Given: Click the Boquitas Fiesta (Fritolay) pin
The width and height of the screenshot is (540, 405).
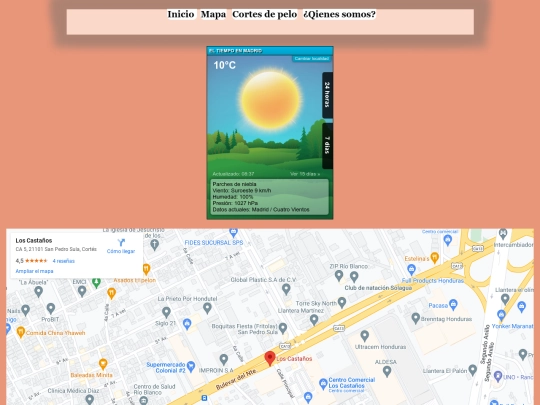Looking at the screenshot, I should click(x=283, y=328).
